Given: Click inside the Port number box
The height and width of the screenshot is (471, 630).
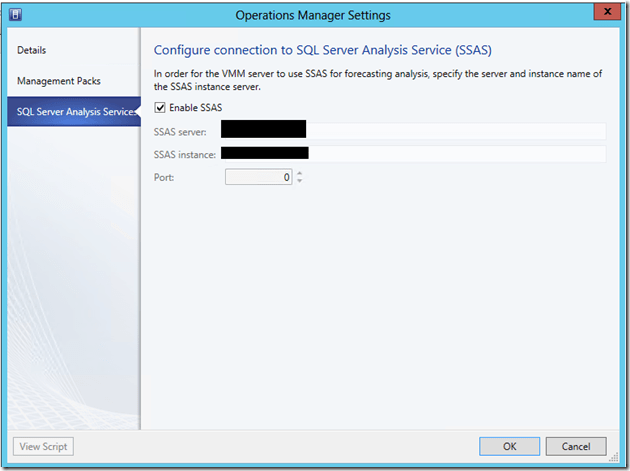Looking at the screenshot, I should point(258,177).
